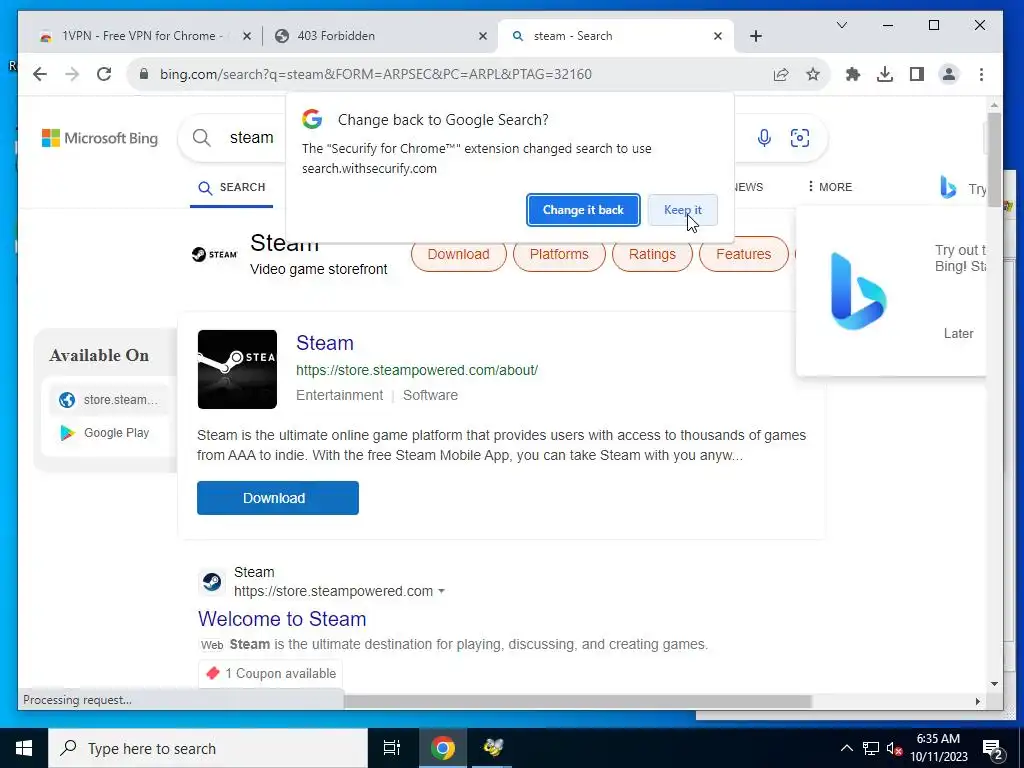Click the taskbar search box

coord(208,748)
